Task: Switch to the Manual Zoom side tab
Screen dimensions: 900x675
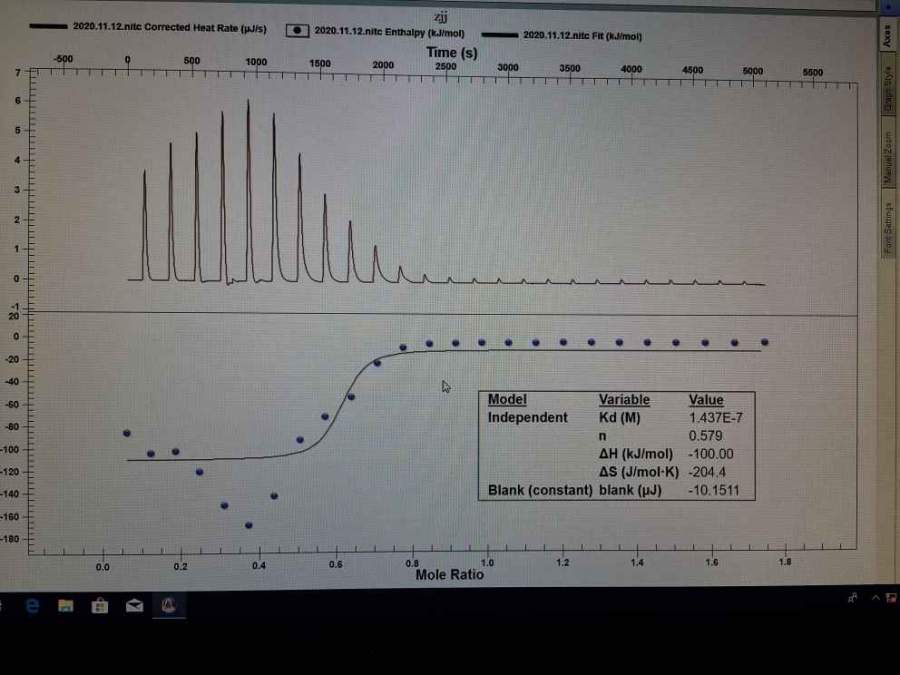Action: click(886, 161)
